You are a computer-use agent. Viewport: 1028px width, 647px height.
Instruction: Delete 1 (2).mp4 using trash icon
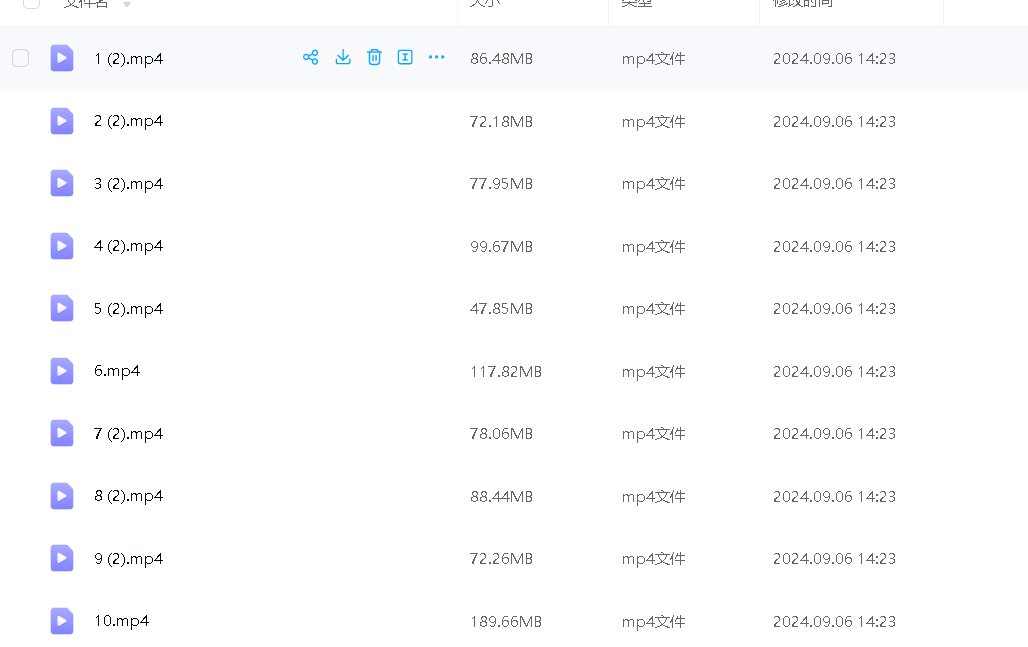(x=374, y=57)
